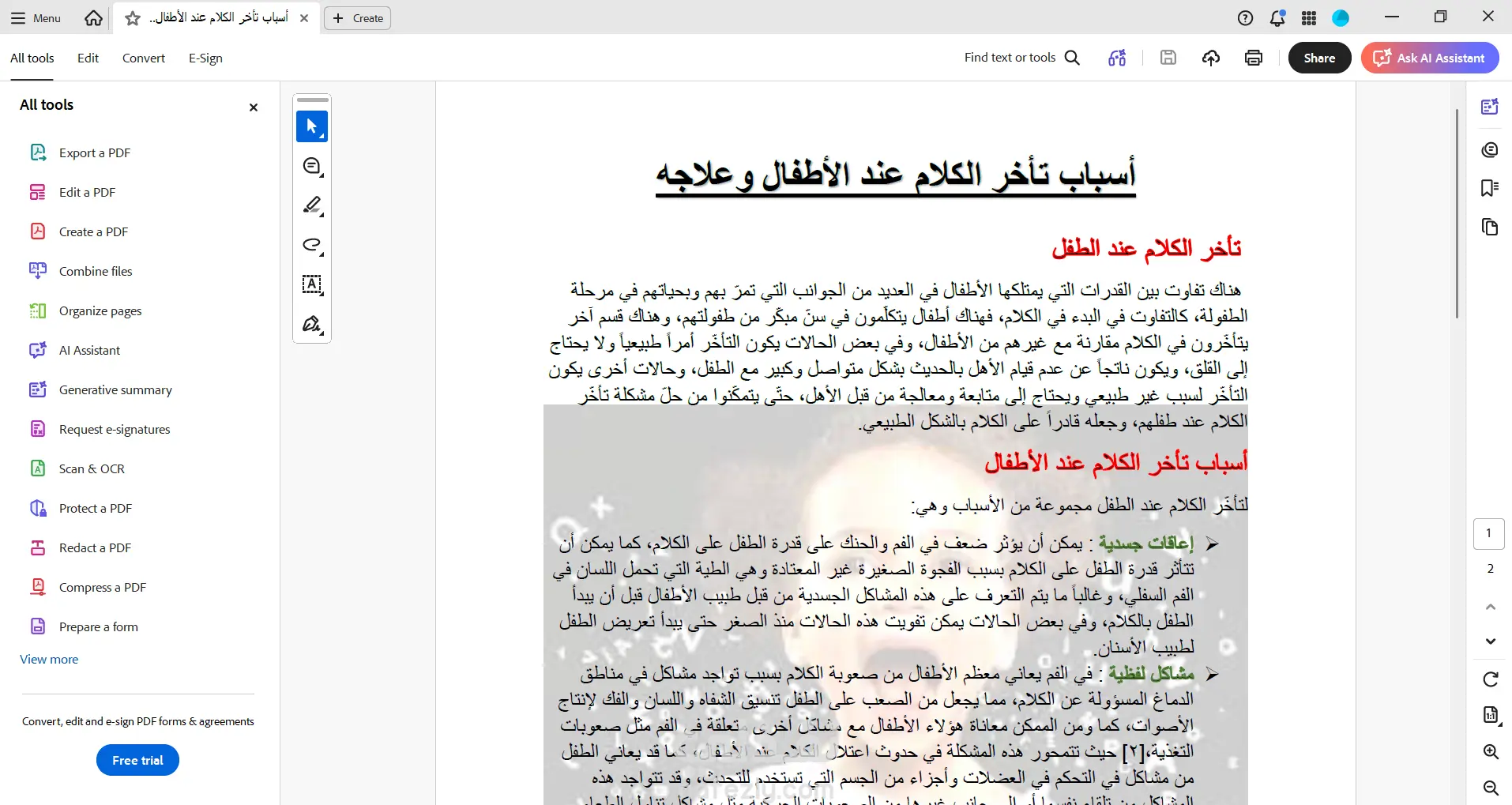This screenshot has width=1512, height=805.
Task: Go to the next page arrow
Action: pyautogui.click(x=1491, y=641)
